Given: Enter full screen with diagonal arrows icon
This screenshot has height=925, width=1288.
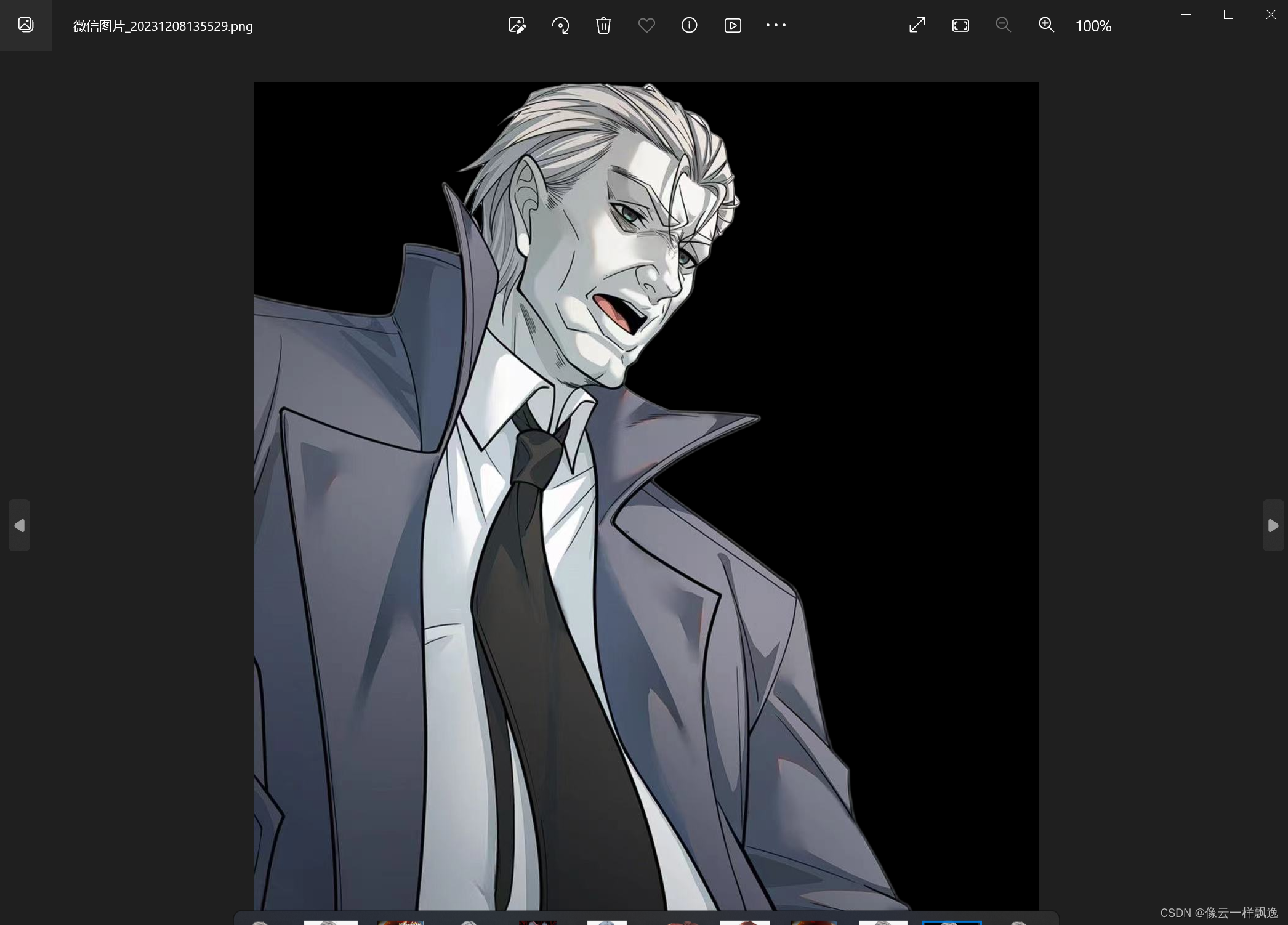Looking at the screenshot, I should pos(917,25).
